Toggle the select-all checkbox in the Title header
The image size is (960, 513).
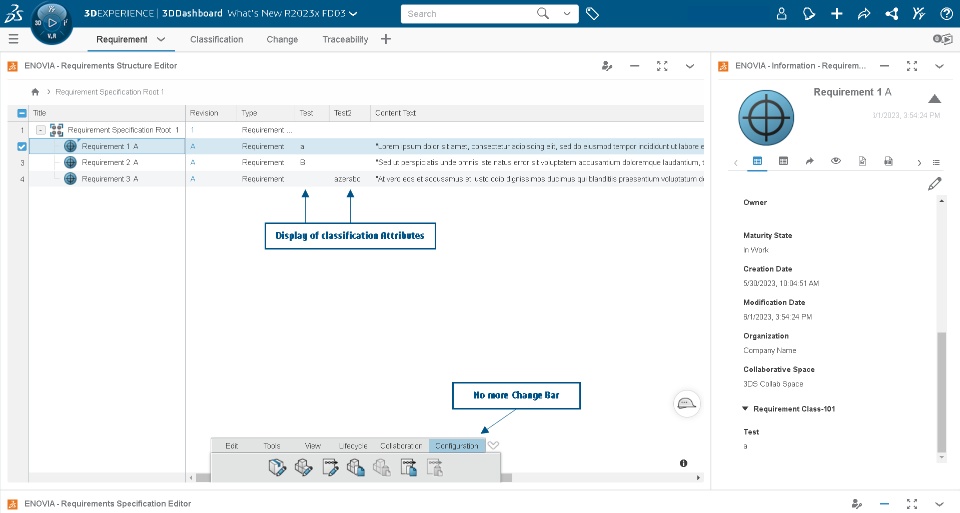pyautogui.click(x=21, y=113)
